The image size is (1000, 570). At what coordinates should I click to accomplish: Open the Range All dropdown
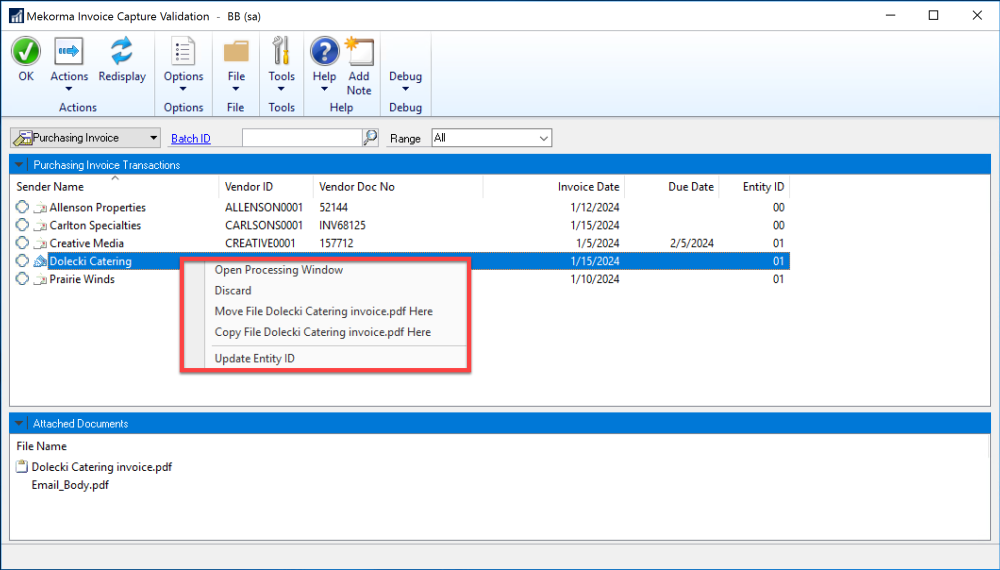point(492,138)
